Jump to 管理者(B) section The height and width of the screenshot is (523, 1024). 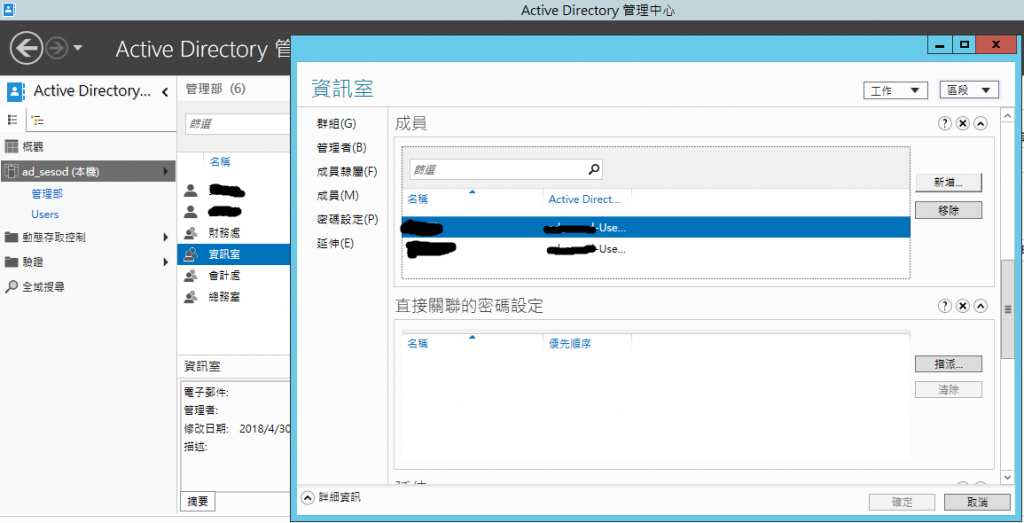tap(342, 148)
